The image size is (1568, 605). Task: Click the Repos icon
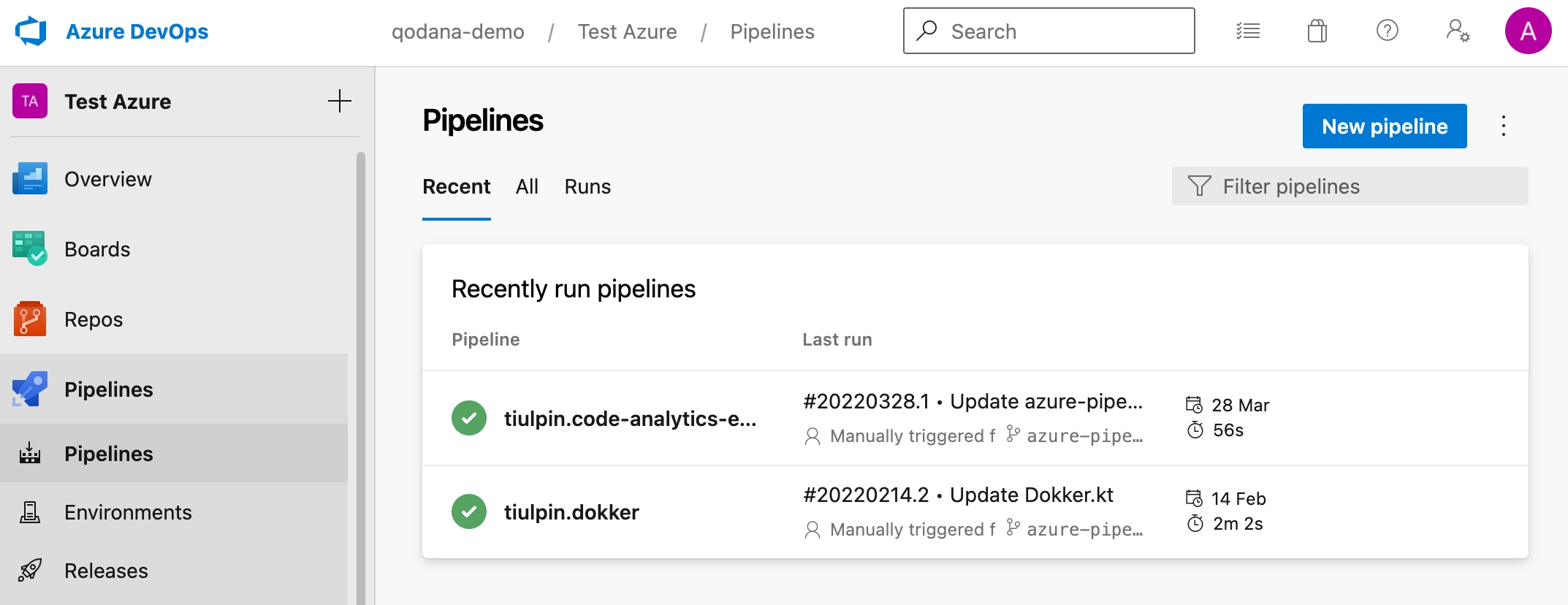click(30, 319)
